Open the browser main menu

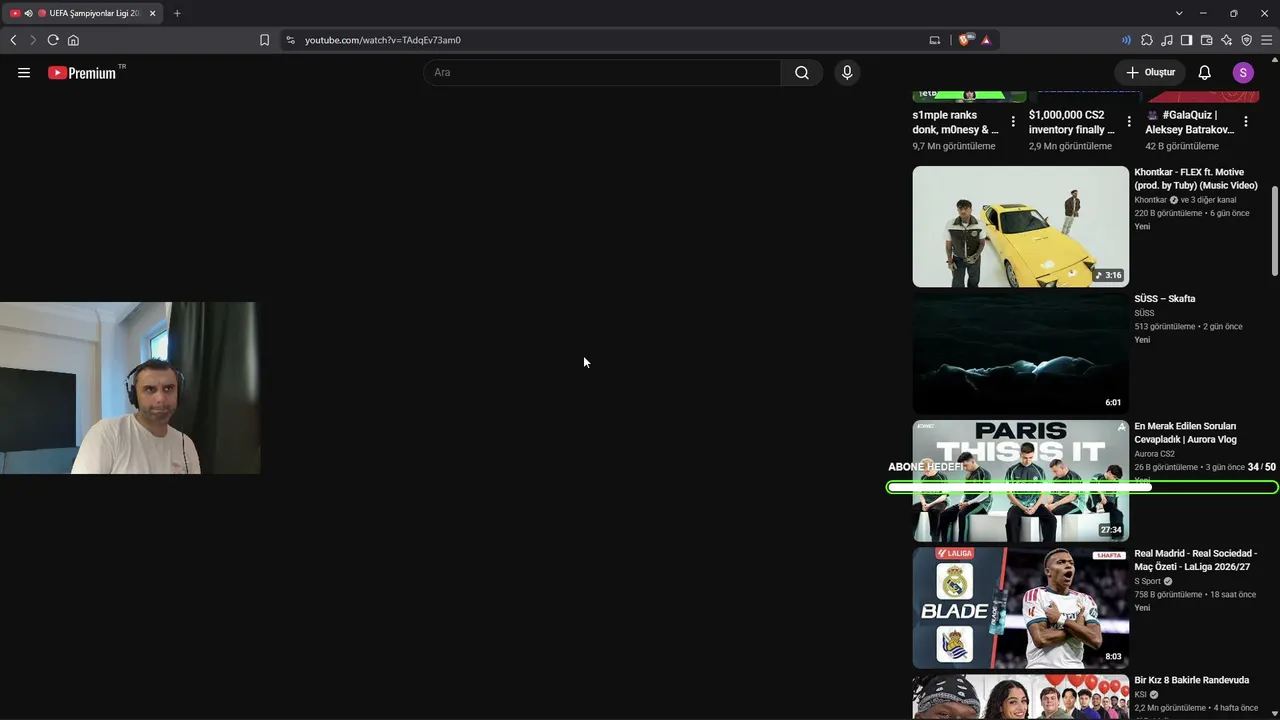click(1266, 40)
